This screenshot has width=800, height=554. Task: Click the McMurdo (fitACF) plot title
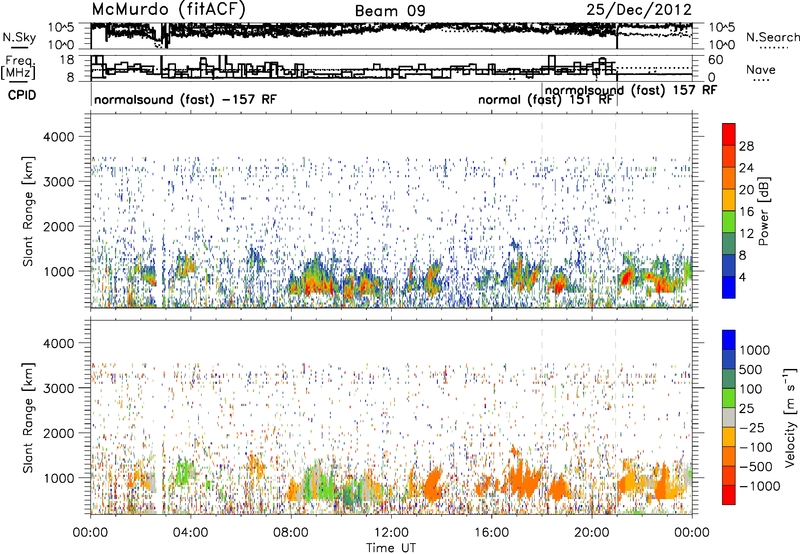coord(168,10)
